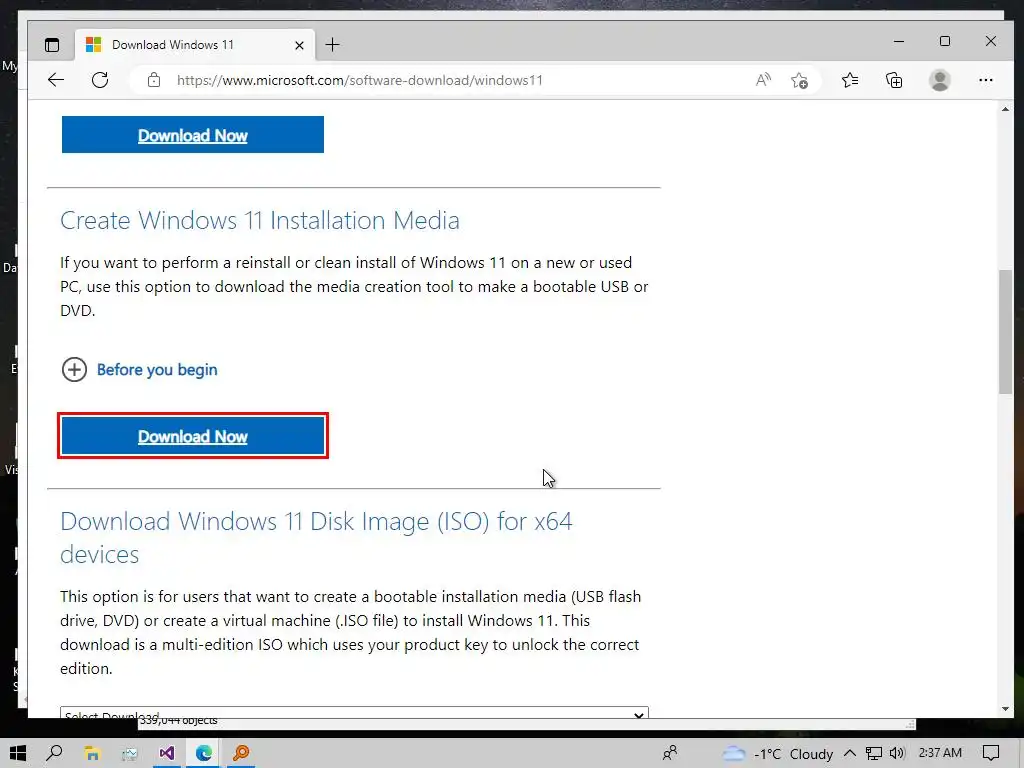Open the Windows Start menu
Screen dimensions: 1024x768
point(18,753)
